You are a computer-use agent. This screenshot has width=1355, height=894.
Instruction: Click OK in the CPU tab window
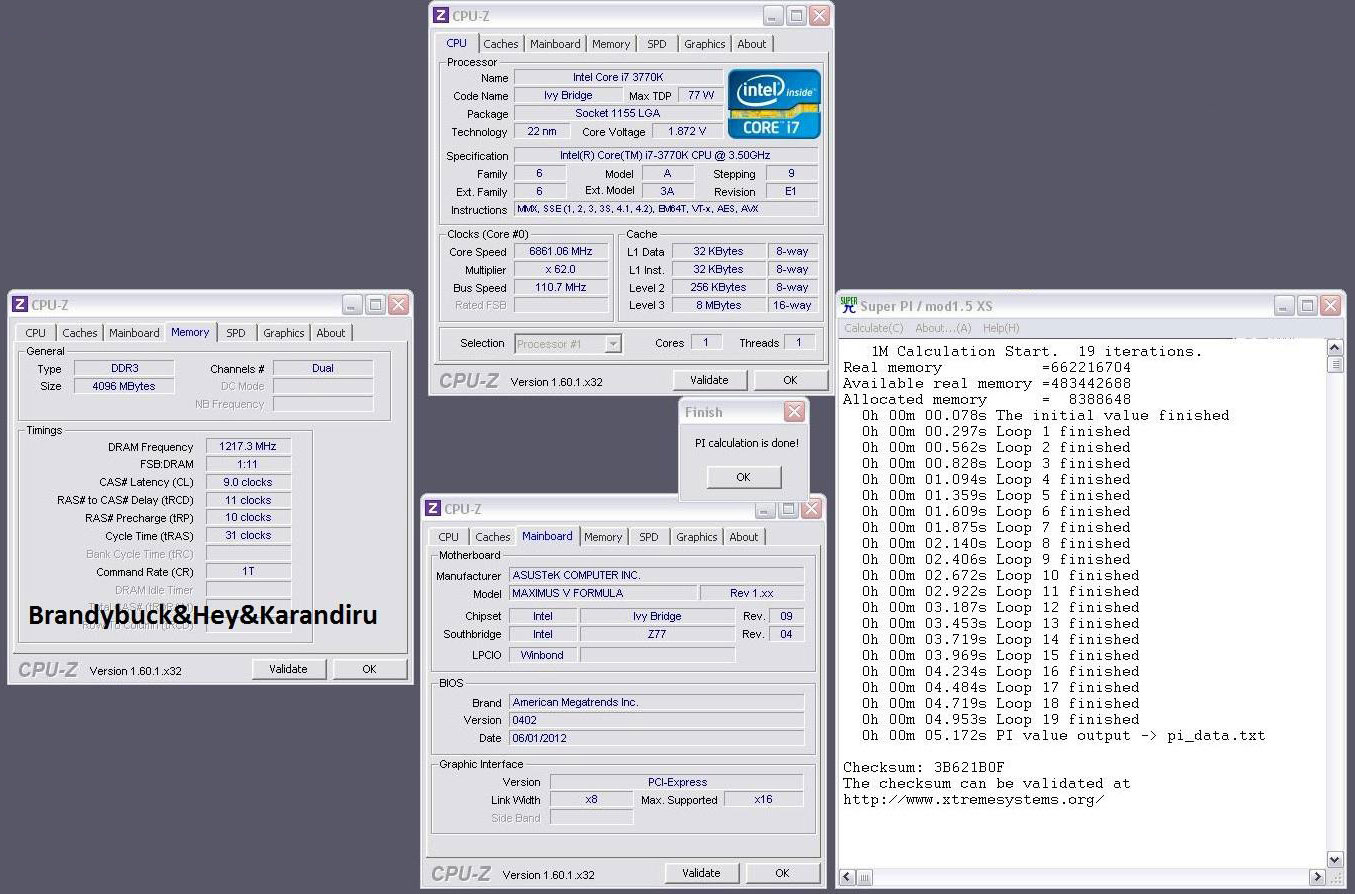pyautogui.click(x=790, y=380)
